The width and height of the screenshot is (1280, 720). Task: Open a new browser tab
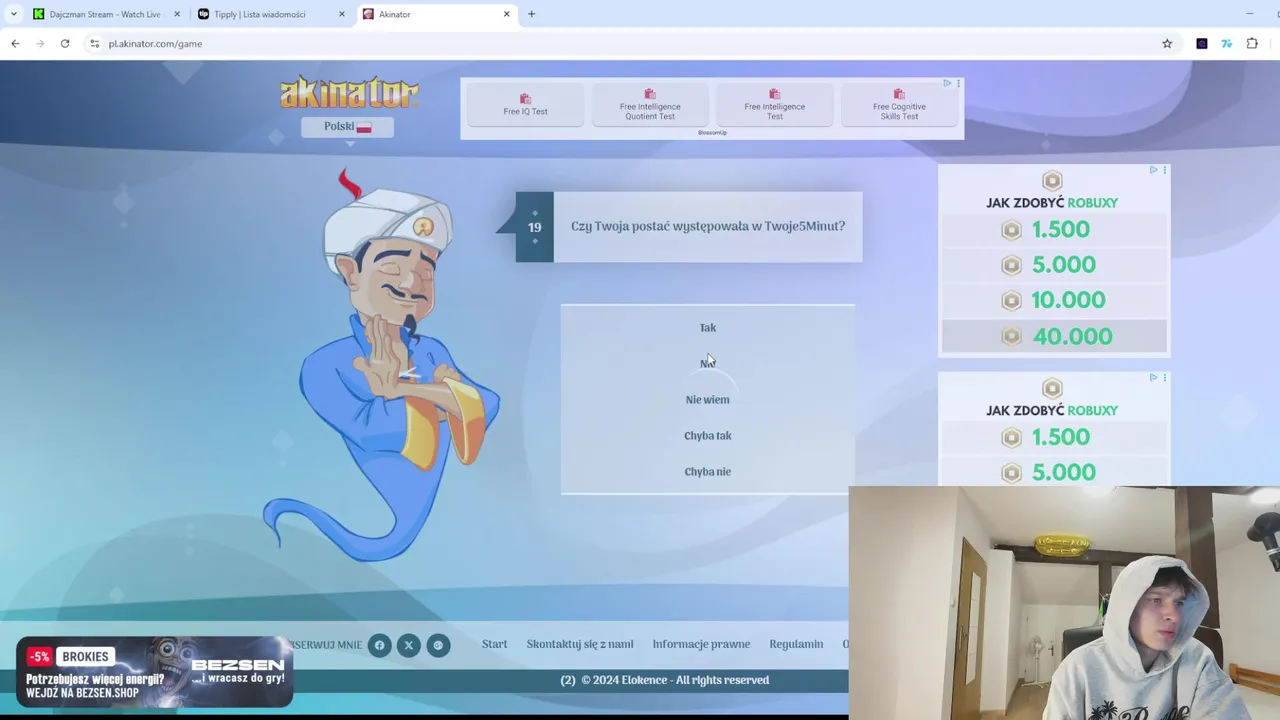[x=531, y=14]
